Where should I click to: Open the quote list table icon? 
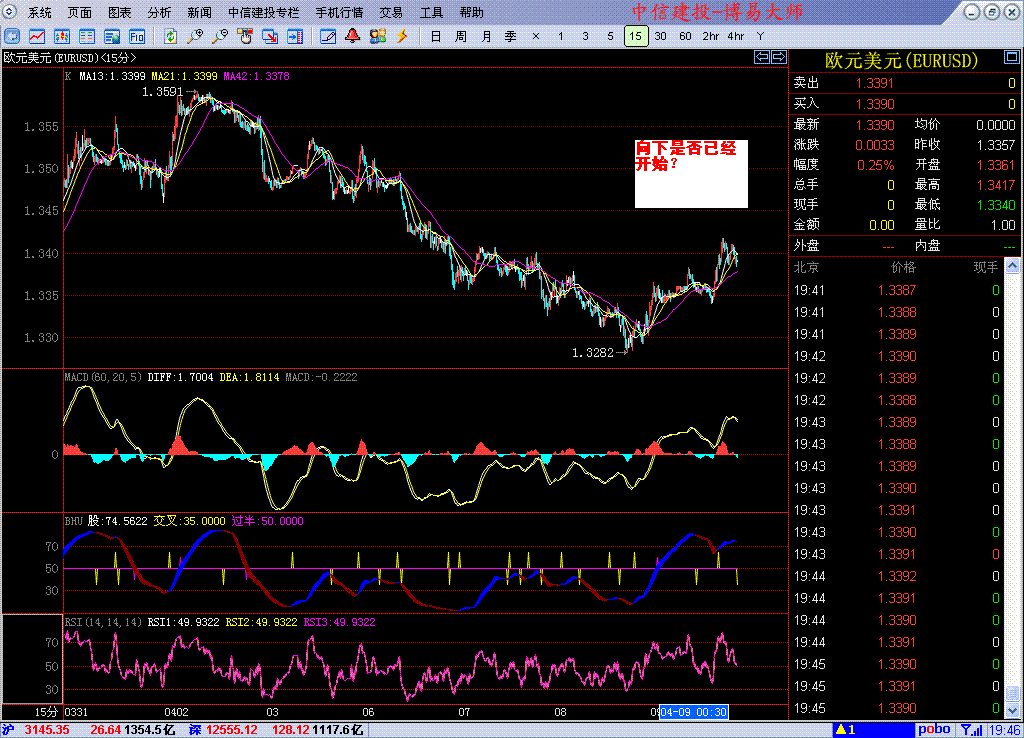click(x=86, y=37)
